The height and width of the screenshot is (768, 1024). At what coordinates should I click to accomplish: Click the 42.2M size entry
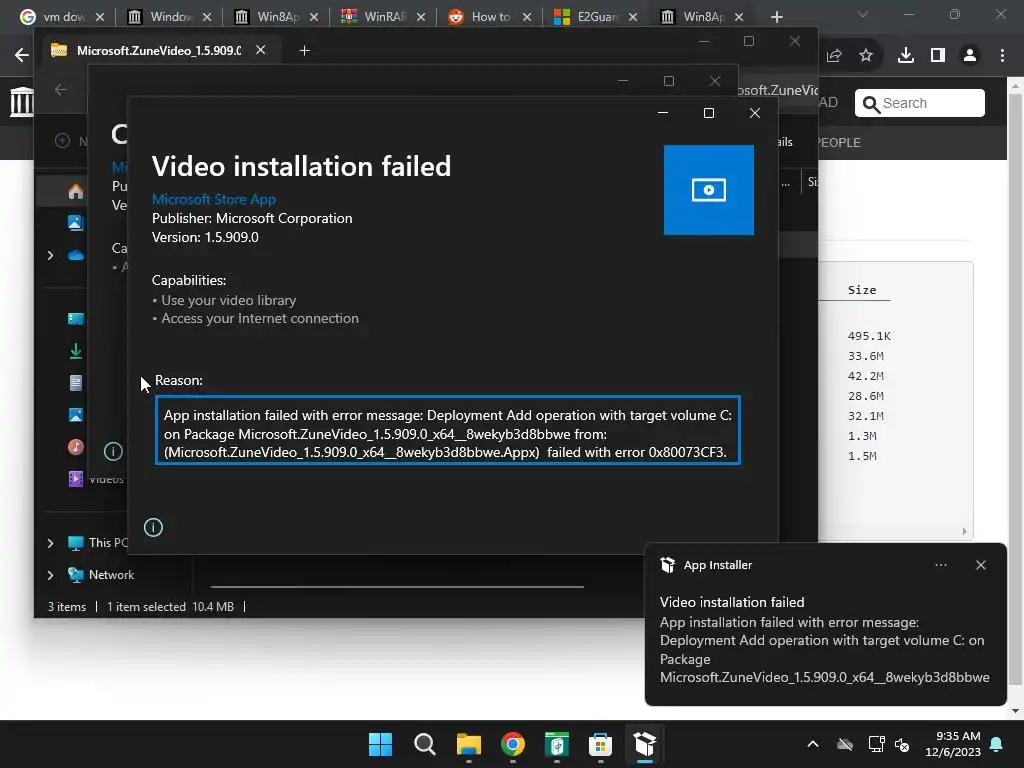pyautogui.click(x=865, y=376)
